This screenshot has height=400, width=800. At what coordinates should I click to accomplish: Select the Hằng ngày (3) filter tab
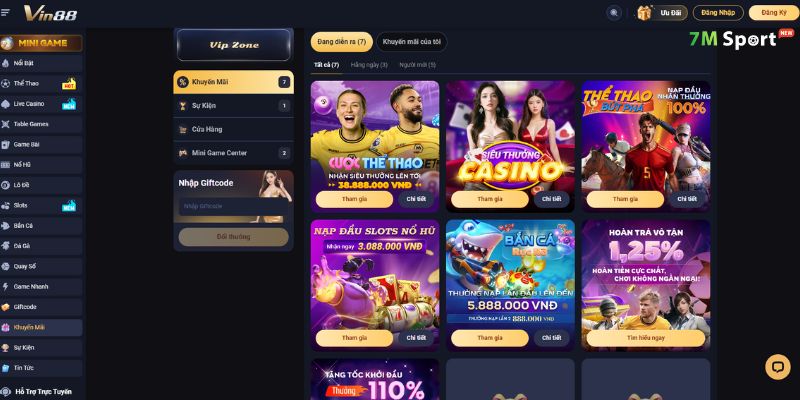point(369,65)
